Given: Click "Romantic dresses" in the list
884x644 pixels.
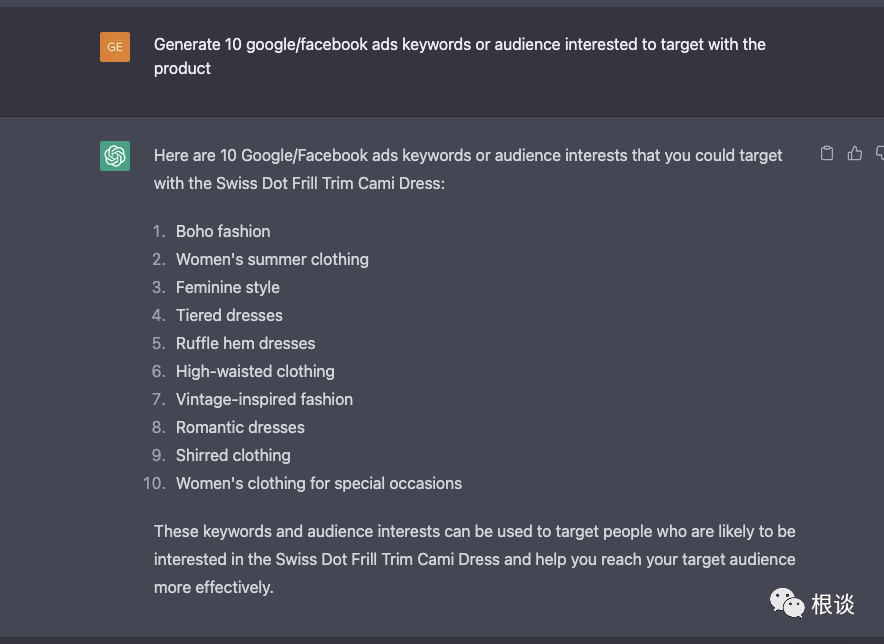Looking at the screenshot, I should click(x=240, y=427).
